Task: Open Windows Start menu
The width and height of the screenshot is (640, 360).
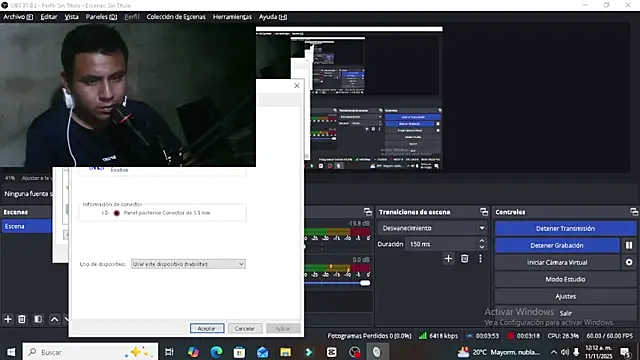Action: pyautogui.click(x=11, y=352)
